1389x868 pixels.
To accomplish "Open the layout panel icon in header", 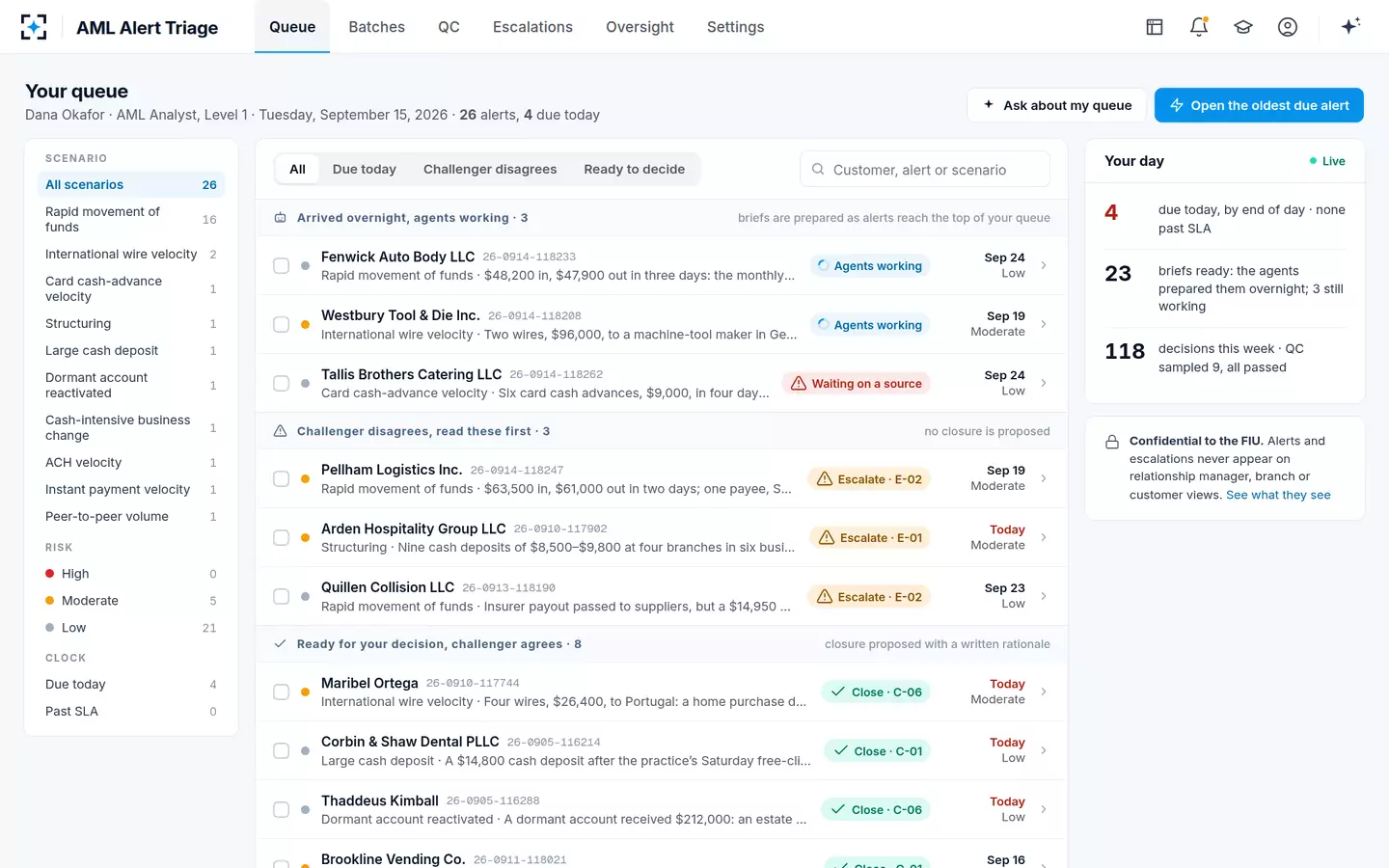I will 1155,27.
